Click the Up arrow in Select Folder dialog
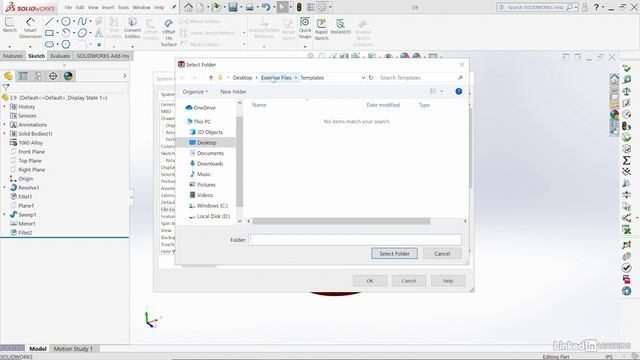The height and width of the screenshot is (360, 640). pos(211,78)
